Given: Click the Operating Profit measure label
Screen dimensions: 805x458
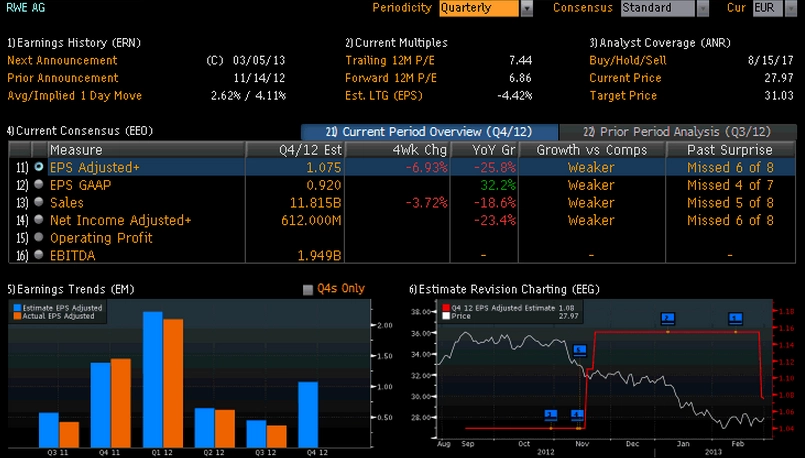Looking at the screenshot, I should tap(101, 238).
